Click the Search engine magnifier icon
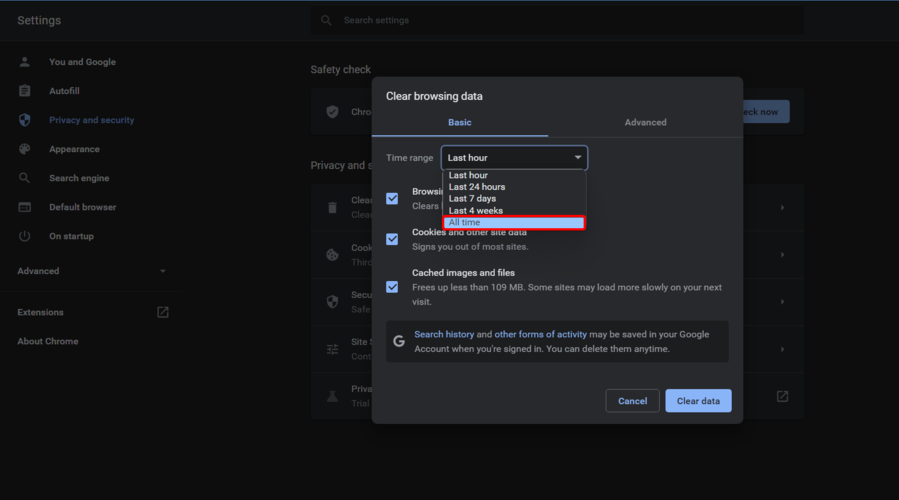 25,178
